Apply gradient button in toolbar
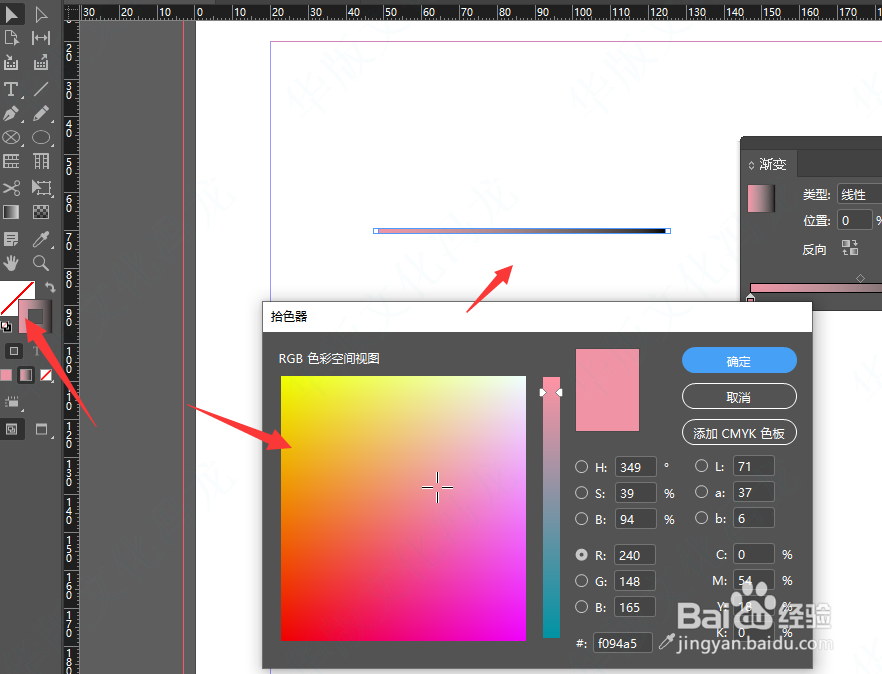882x674 pixels. point(26,375)
